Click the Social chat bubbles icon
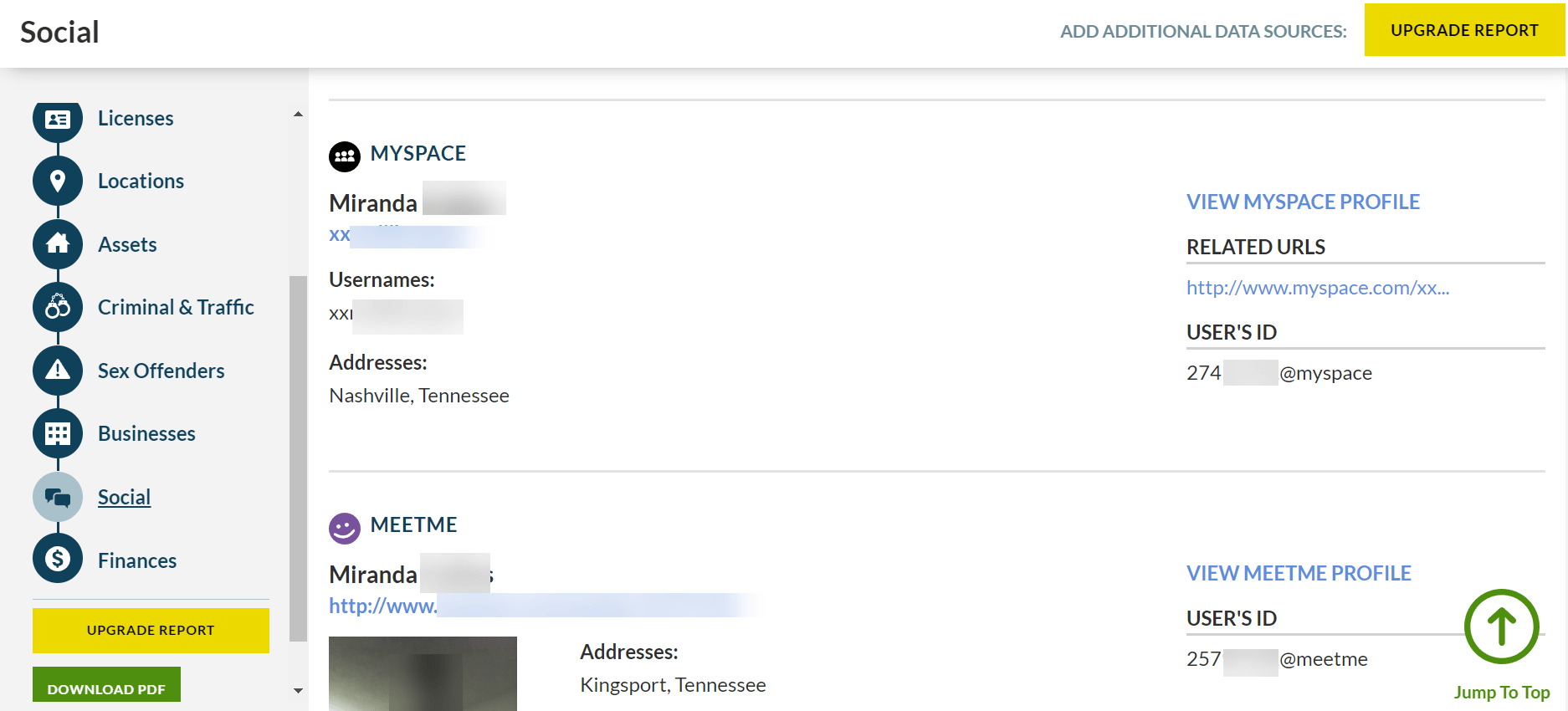1568x711 pixels. click(x=58, y=497)
